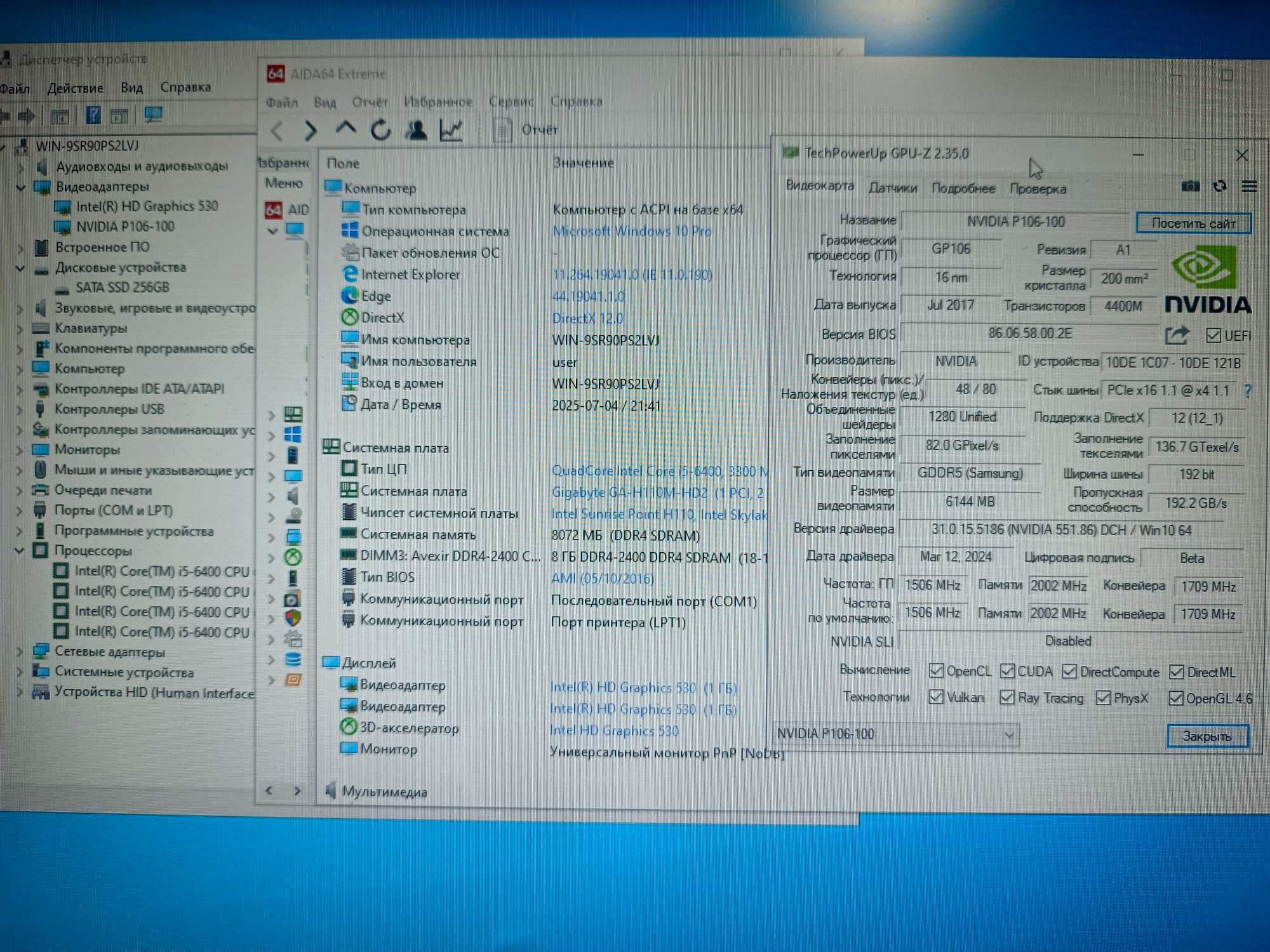Click the GPU-Z BIOS share export icon

point(1177,335)
